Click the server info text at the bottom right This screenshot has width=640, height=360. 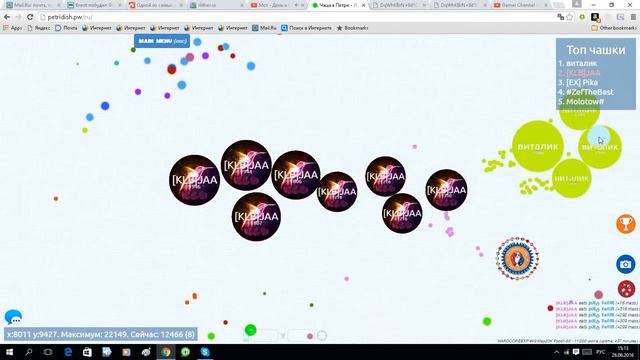(568, 341)
